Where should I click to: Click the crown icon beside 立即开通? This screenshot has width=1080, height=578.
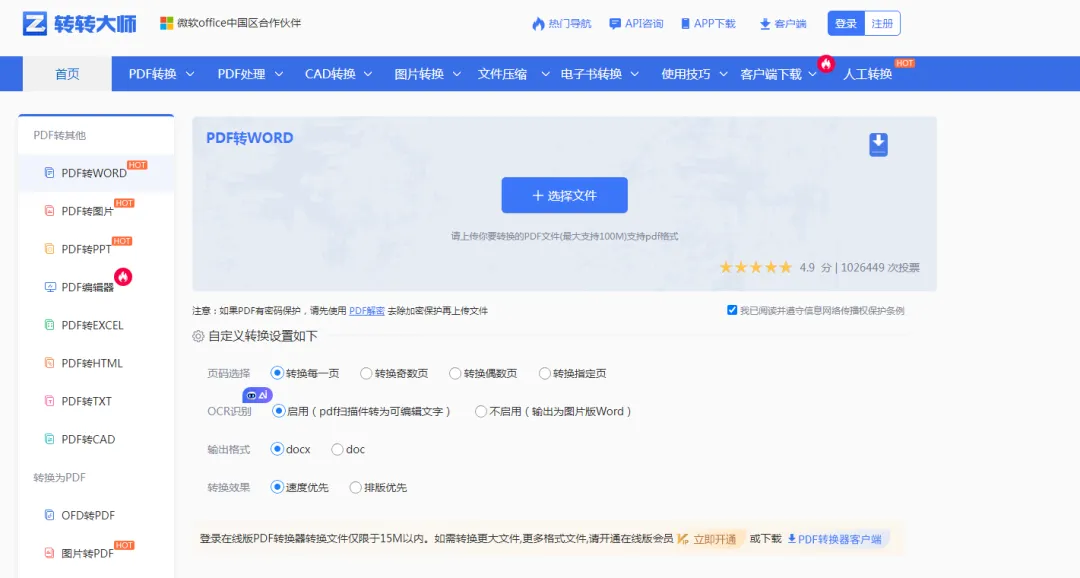tap(683, 539)
